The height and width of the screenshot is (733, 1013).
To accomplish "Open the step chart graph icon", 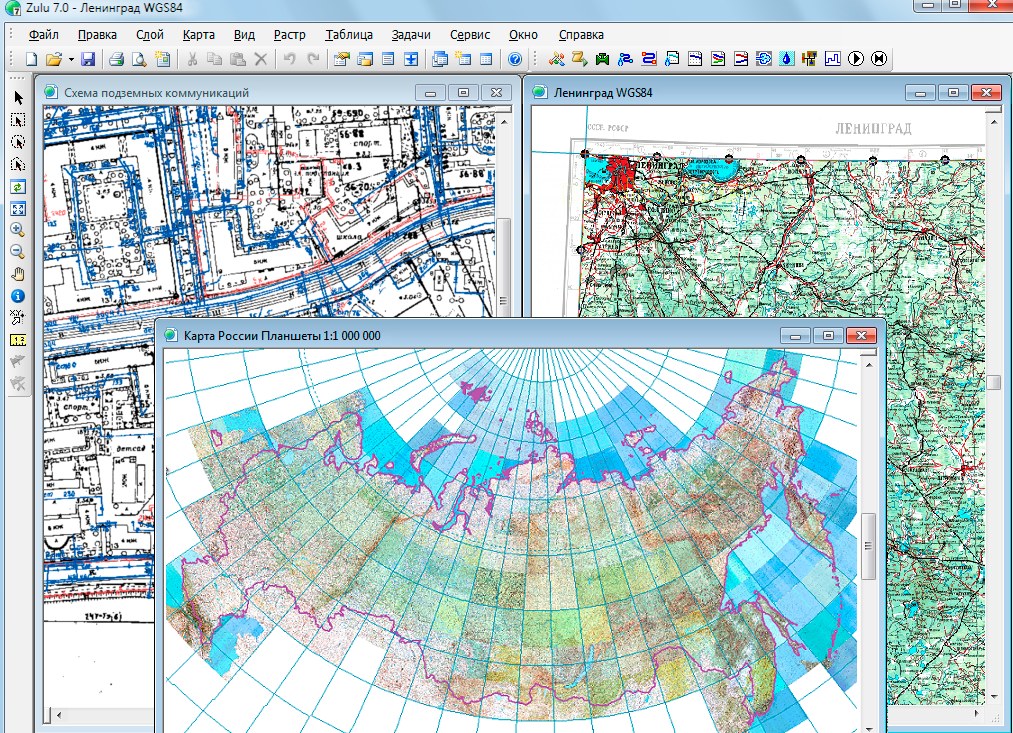I will click(833, 59).
